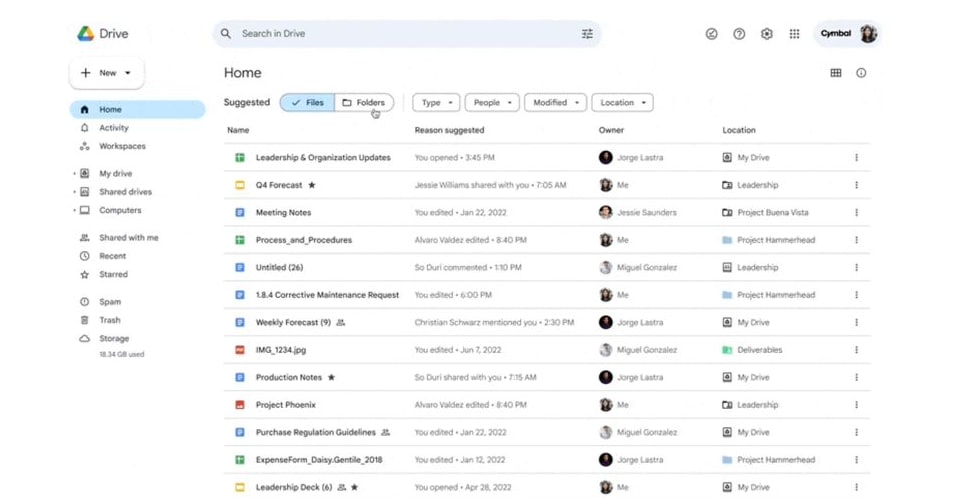Switch suggestions to Folders

[364, 102]
